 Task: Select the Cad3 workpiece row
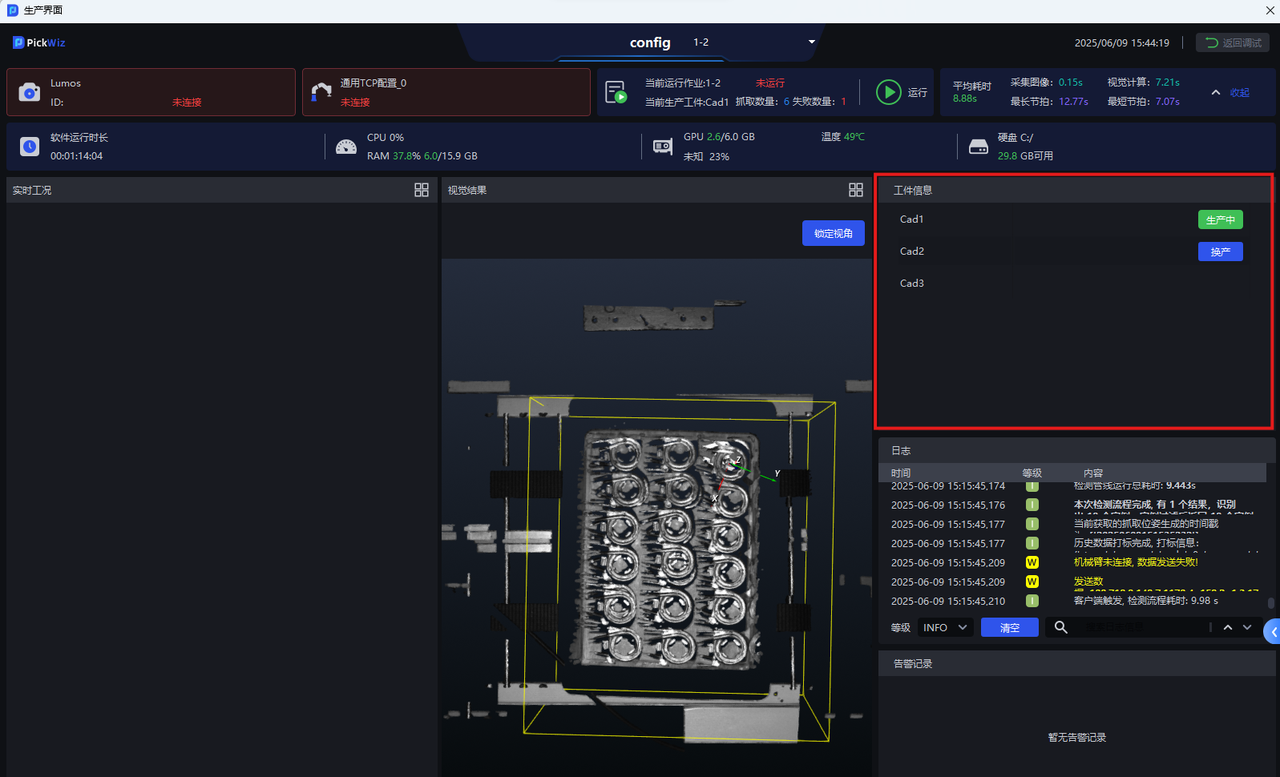pos(912,283)
